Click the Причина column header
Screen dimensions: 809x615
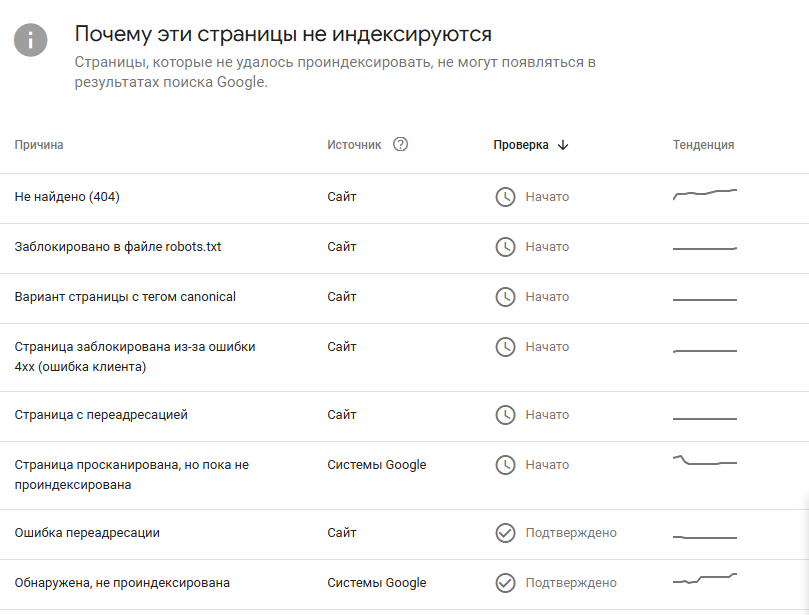tap(39, 145)
